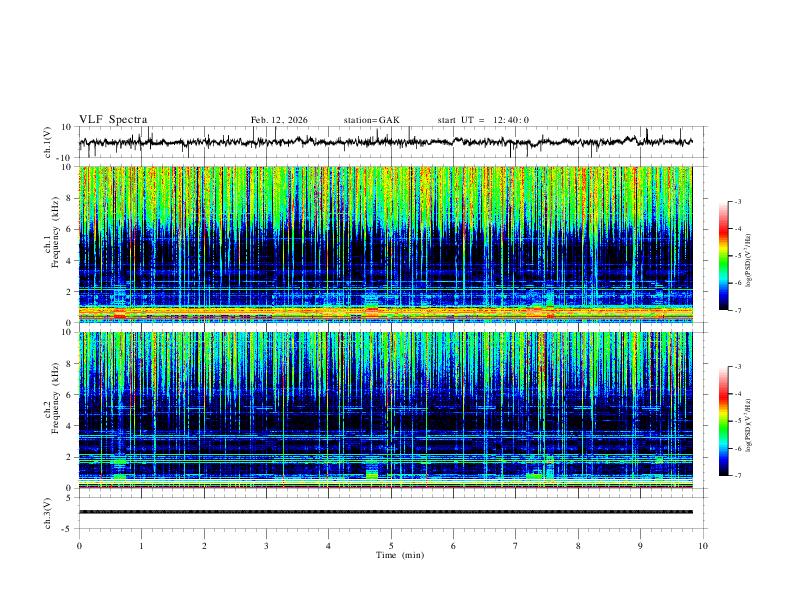The width and height of the screenshot is (792, 612).
Task: Click the 'start UT = 12:40:0' text
Action: point(483,120)
